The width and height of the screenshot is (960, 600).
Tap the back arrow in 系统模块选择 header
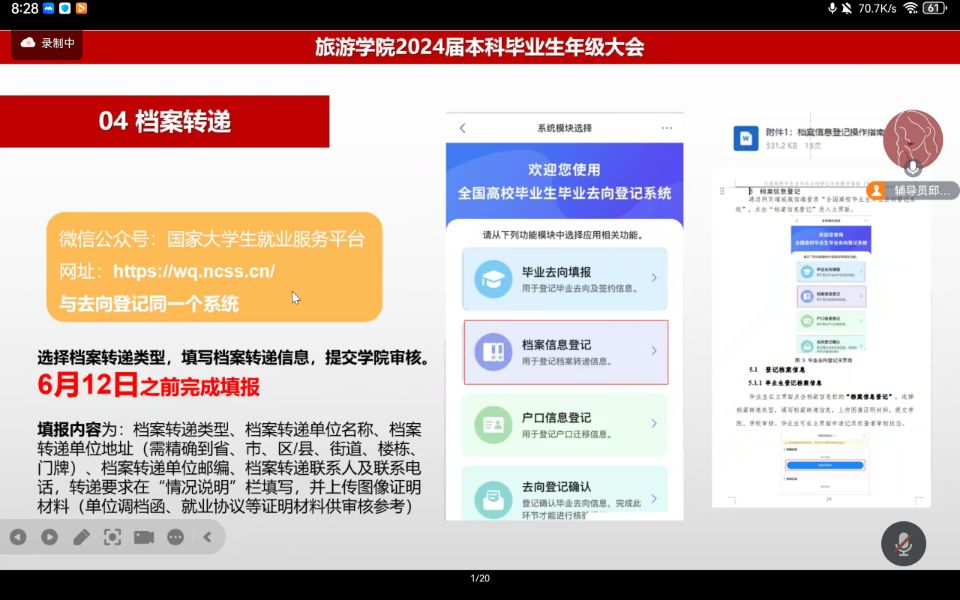point(462,128)
